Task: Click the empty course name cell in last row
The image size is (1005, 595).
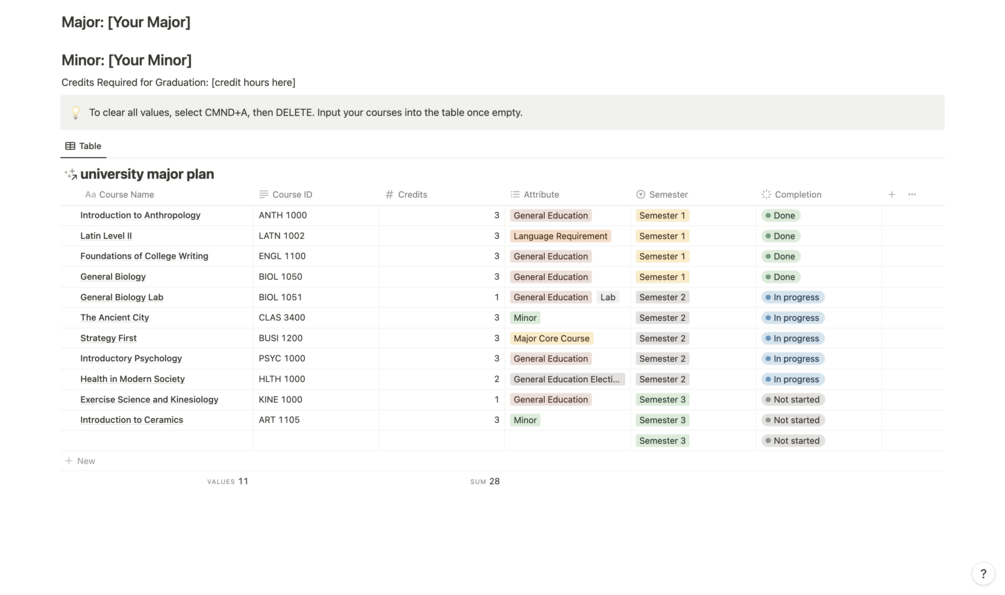Action: coord(157,441)
